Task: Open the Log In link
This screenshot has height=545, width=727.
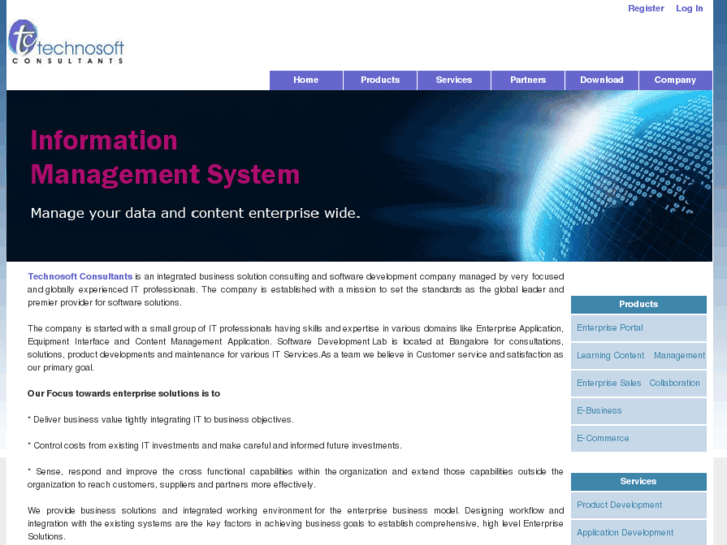Action: pyautogui.click(x=689, y=8)
